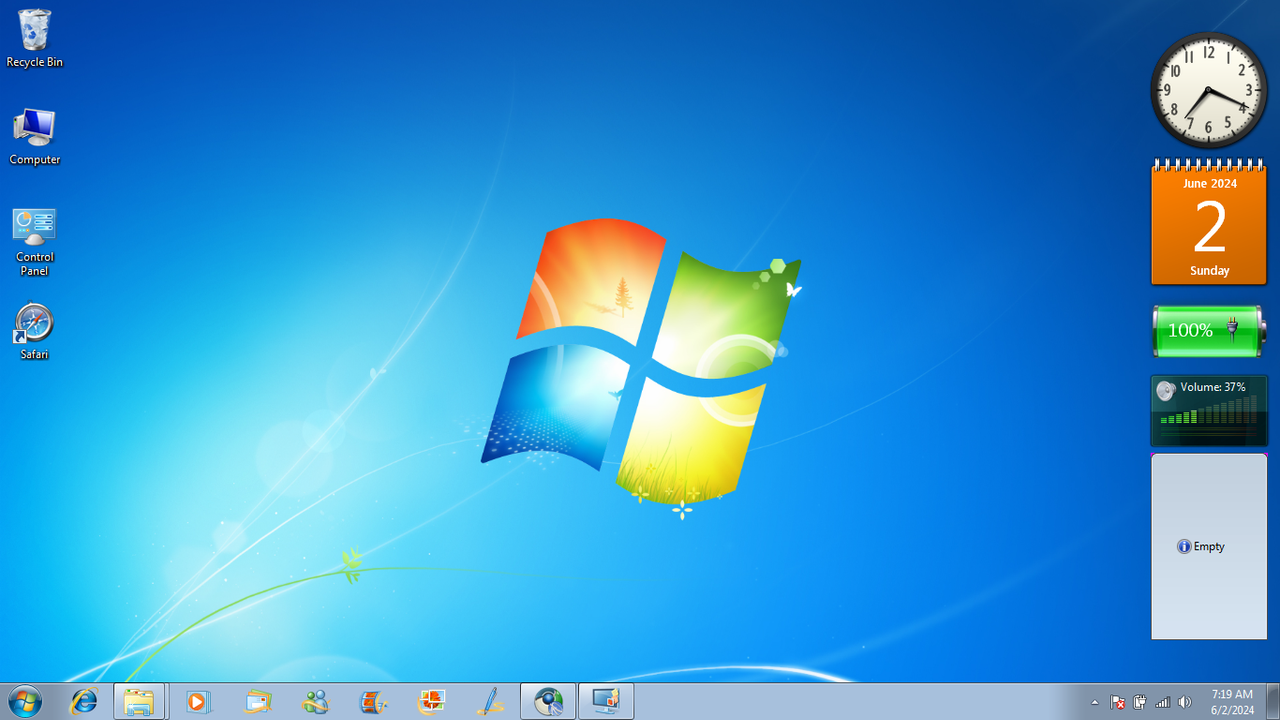Switch to the running monitor app in the taskbar
Viewport: 1280px width, 720px height.
[x=606, y=702]
